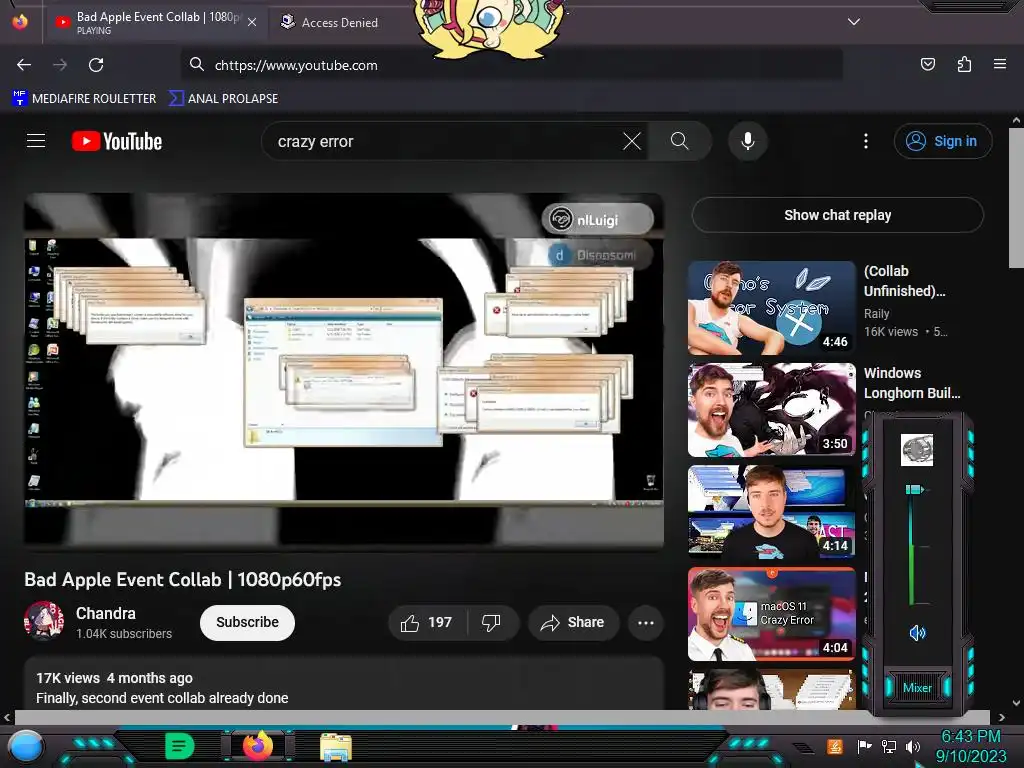This screenshot has width=1024, height=768.
Task: Close the Bad Apple Event Collab tab
Action: coord(252,22)
